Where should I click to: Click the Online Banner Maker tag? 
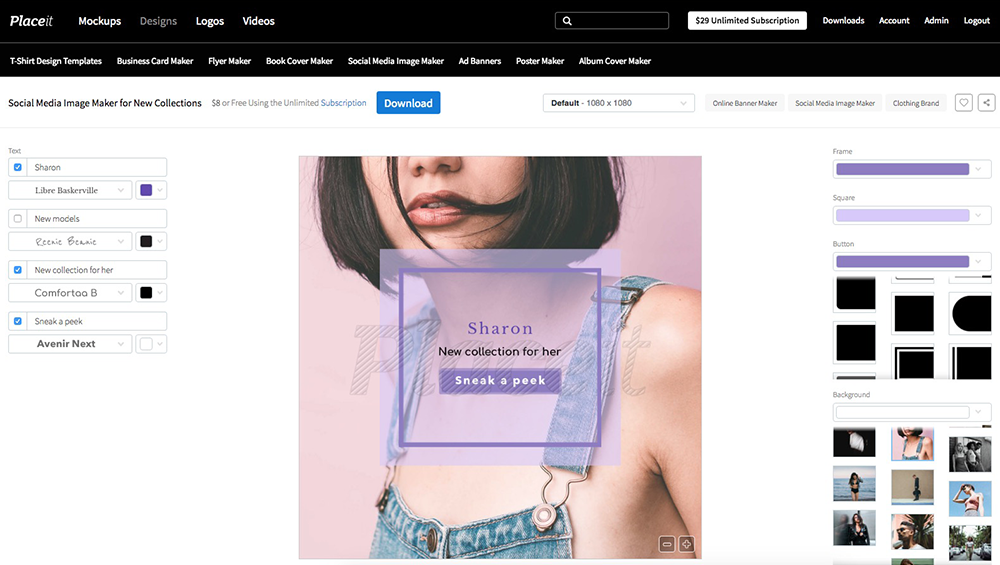tap(745, 103)
